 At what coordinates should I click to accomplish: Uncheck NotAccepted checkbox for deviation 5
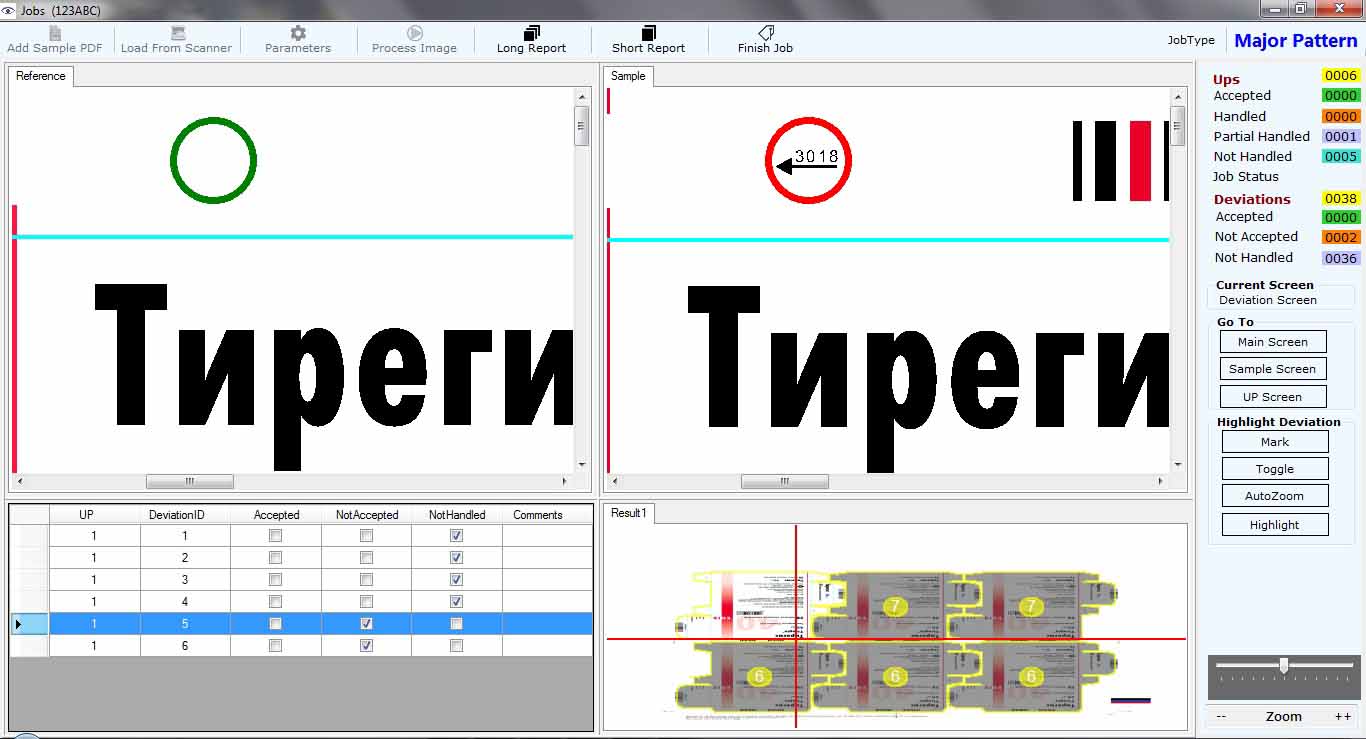point(366,624)
